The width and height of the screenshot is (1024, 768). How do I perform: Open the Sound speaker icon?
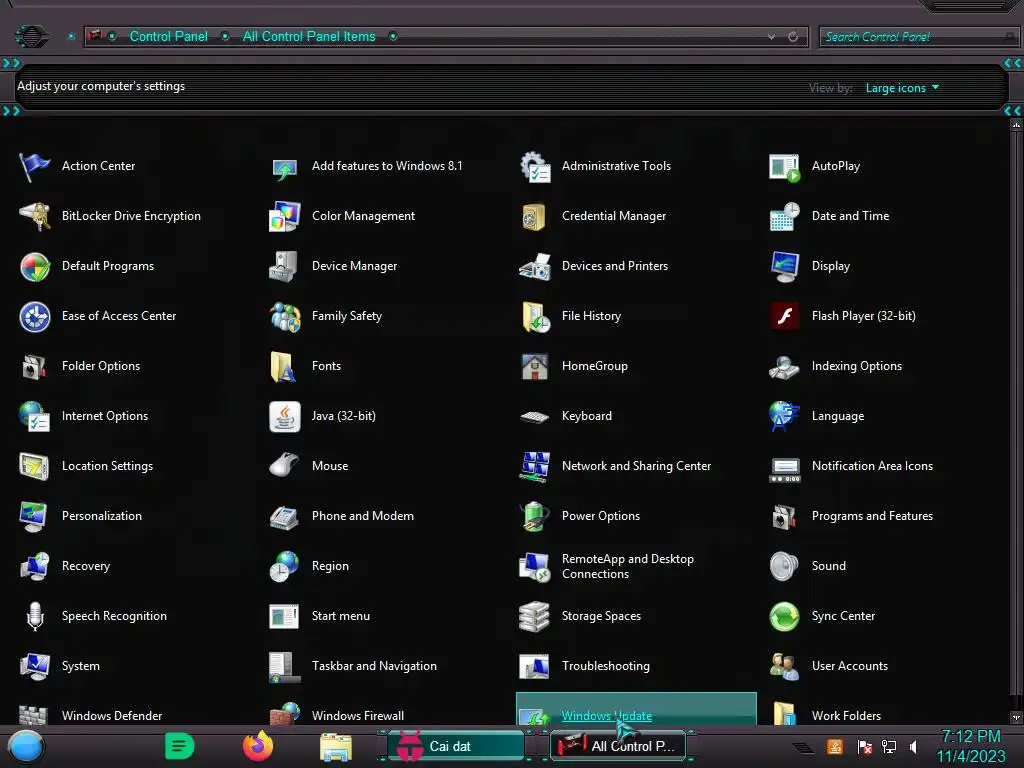pyautogui.click(x=784, y=566)
